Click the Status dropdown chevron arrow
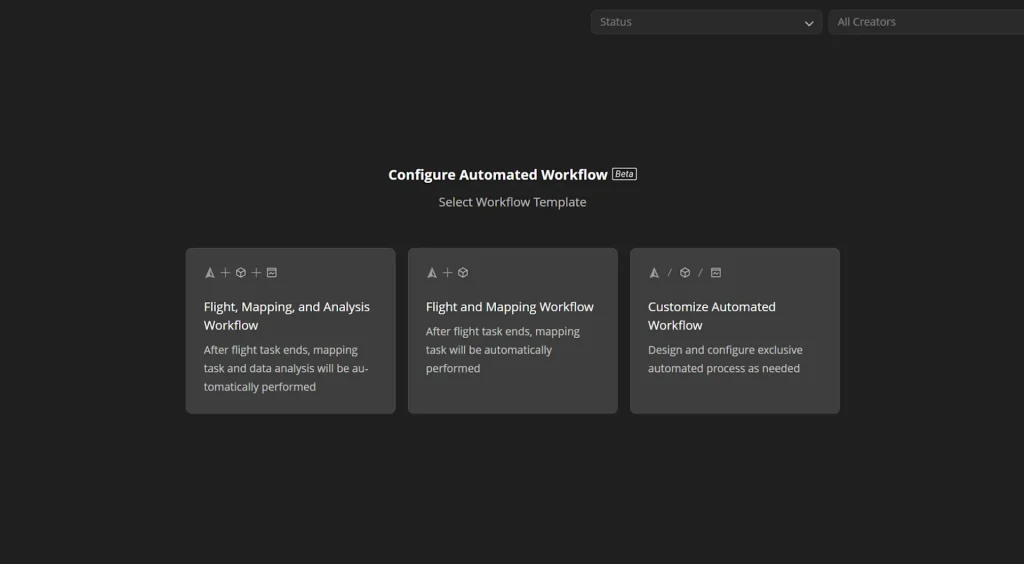The height and width of the screenshot is (564, 1024). coord(808,24)
